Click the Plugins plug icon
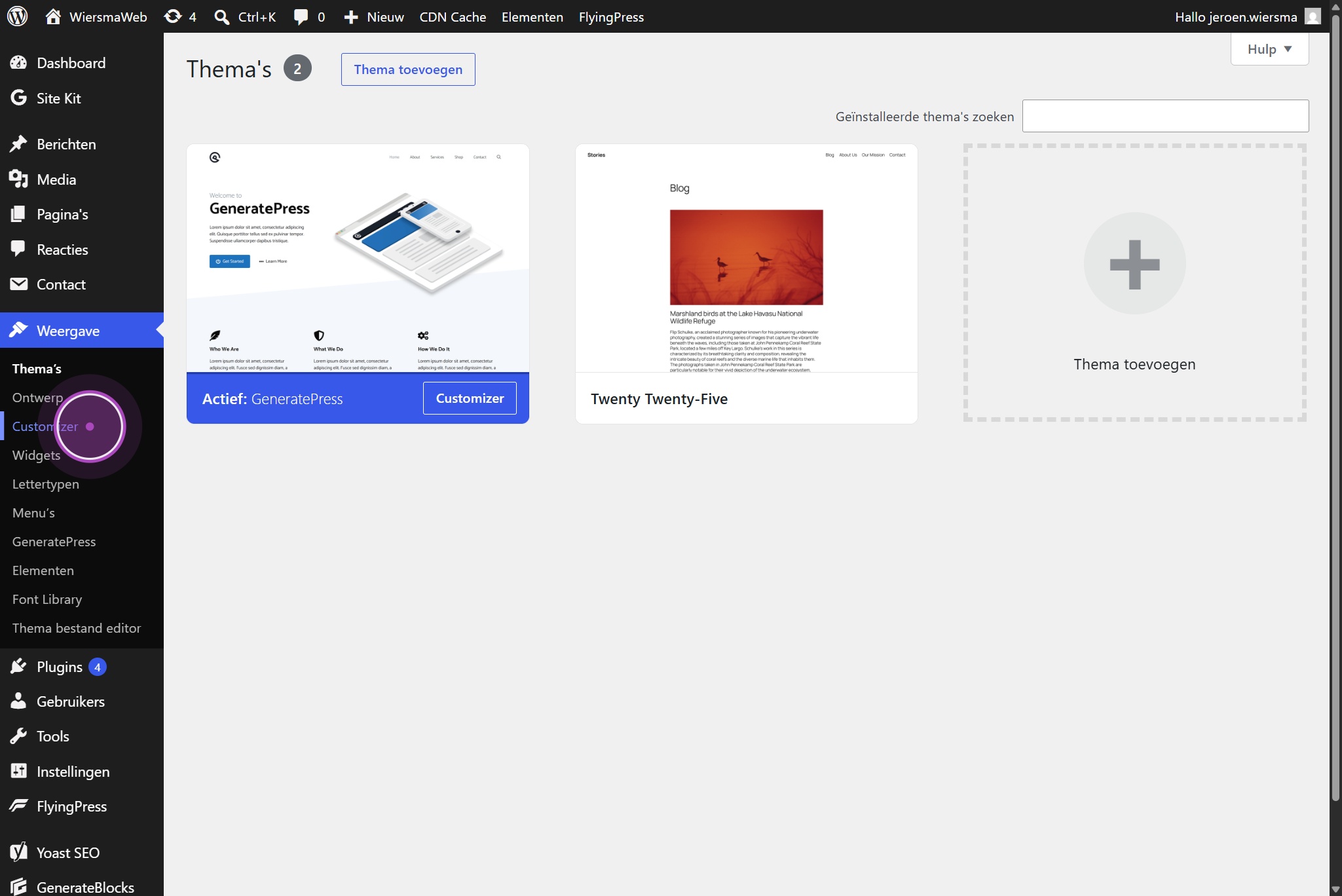 18,667
